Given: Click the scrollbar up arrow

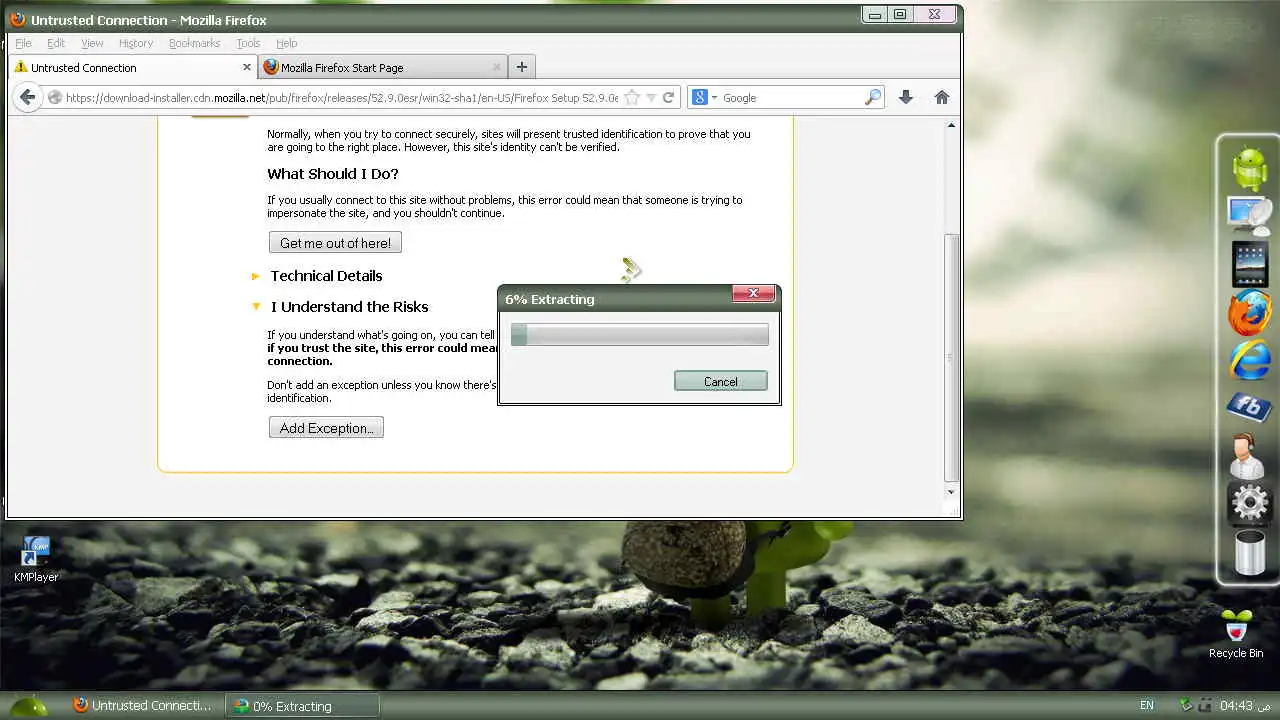Looking at the screenshot, I should 952,125.
